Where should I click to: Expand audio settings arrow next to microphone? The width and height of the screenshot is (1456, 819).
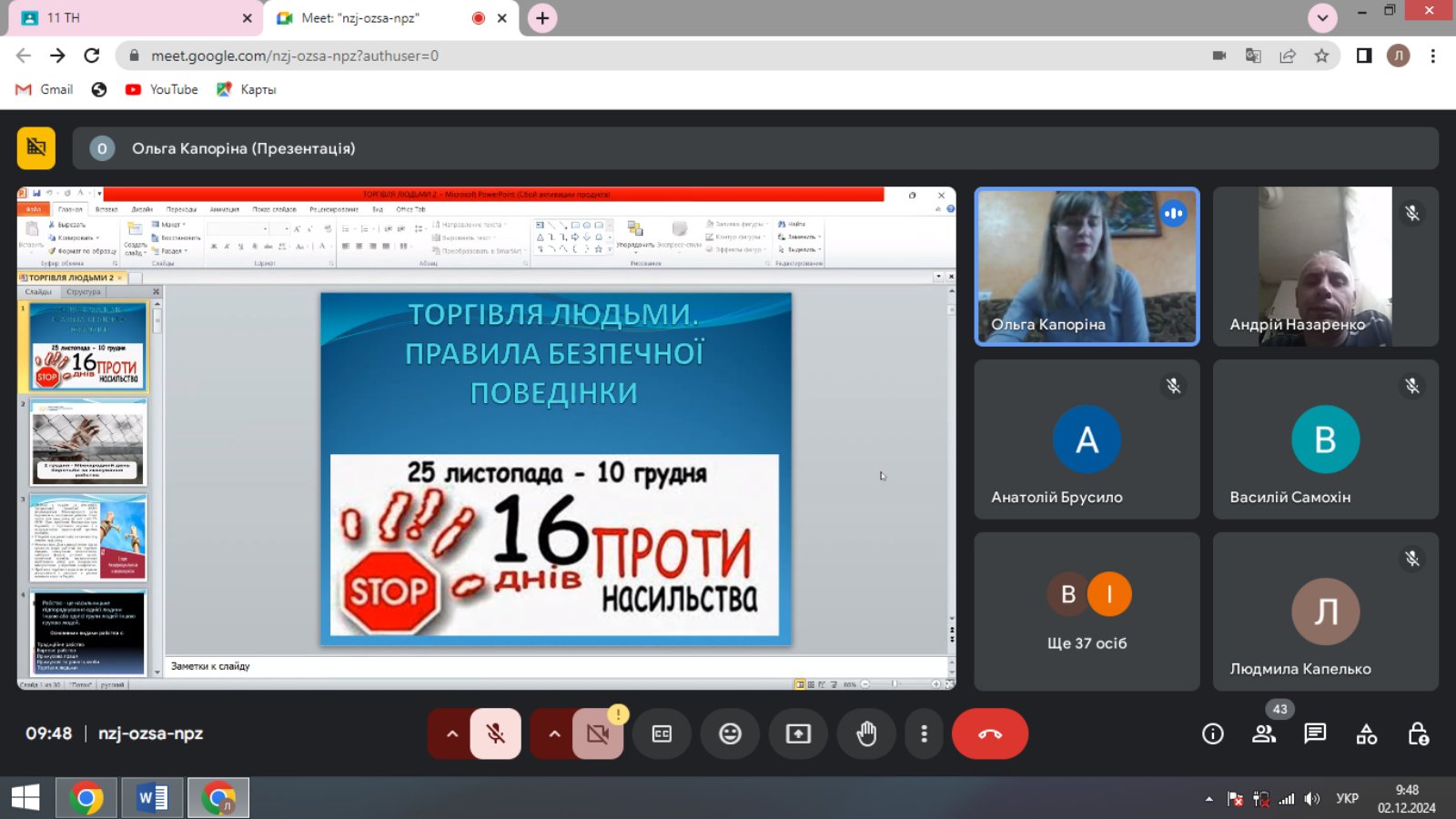(451, 733)
